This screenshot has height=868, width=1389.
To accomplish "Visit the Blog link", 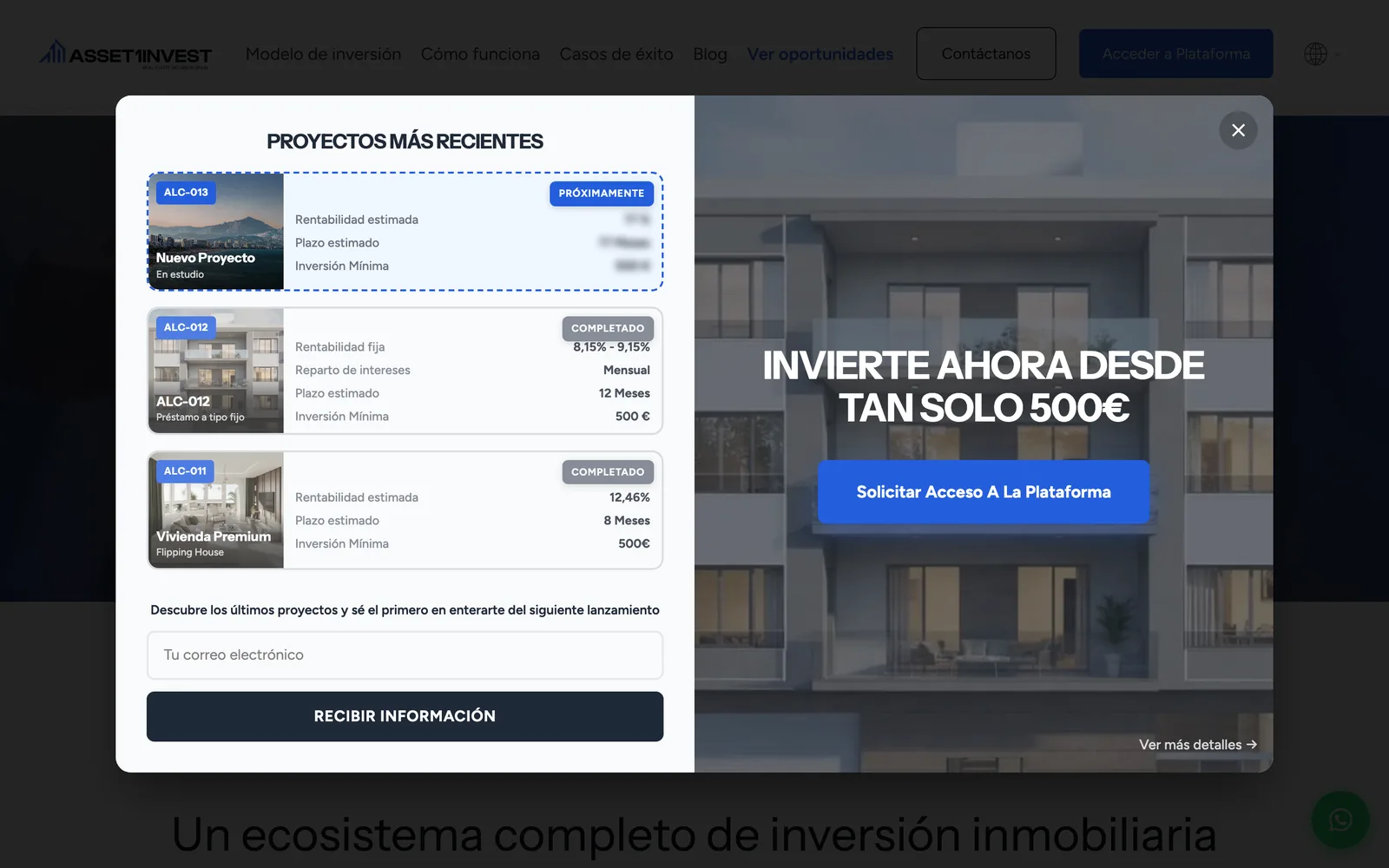I will [710, 54].
